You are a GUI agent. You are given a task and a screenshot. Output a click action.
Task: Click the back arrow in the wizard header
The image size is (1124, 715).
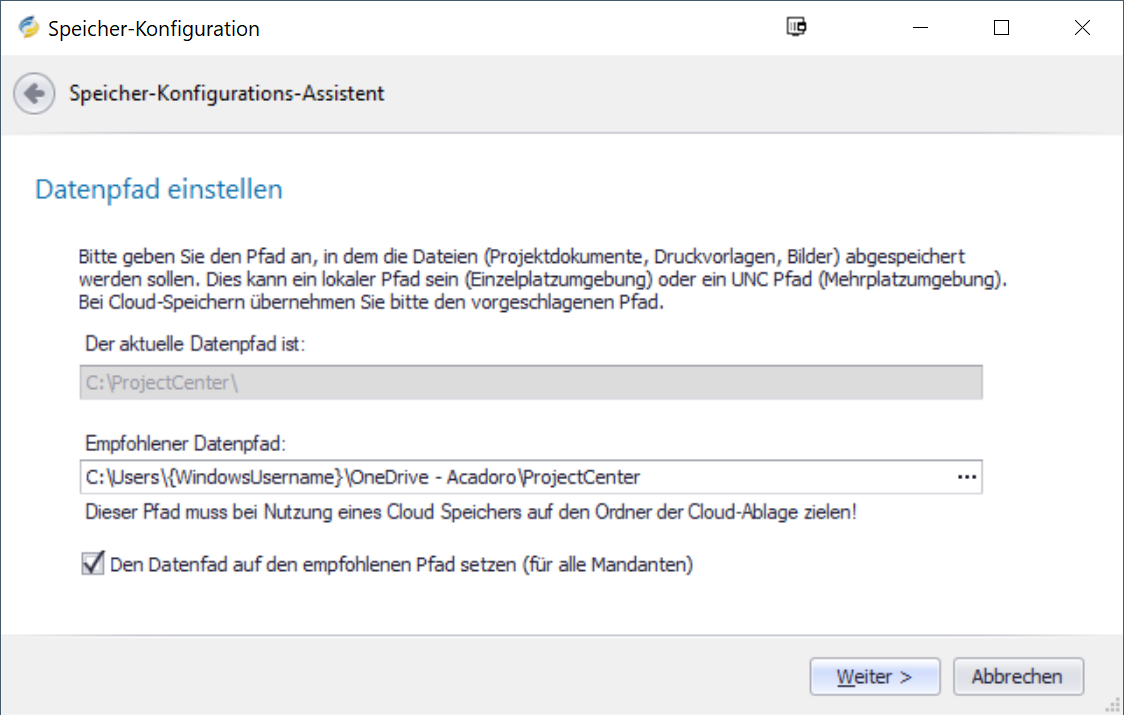pos(34,94)
